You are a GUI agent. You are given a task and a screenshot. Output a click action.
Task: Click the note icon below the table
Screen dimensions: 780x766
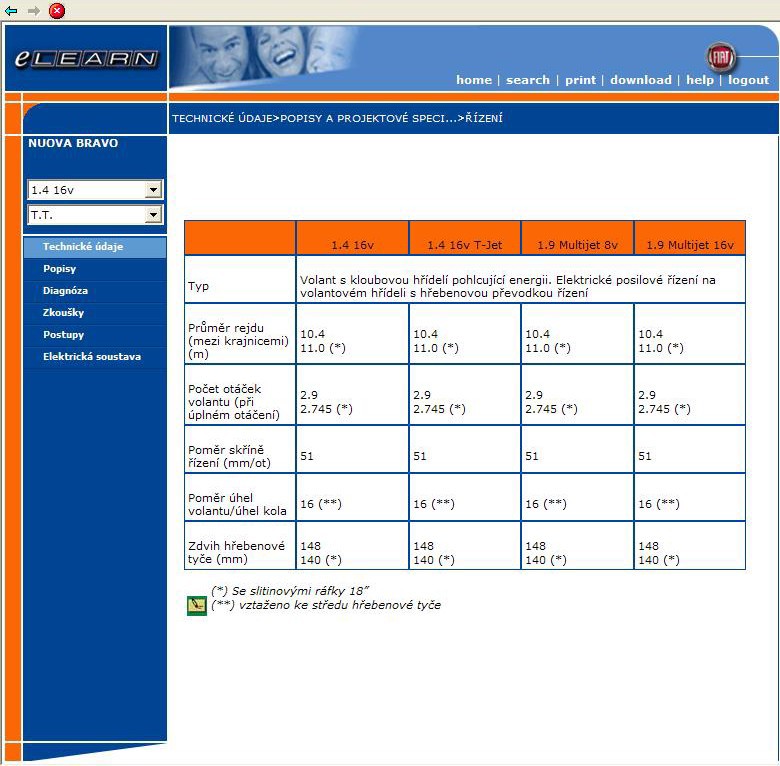coord(197,605)
